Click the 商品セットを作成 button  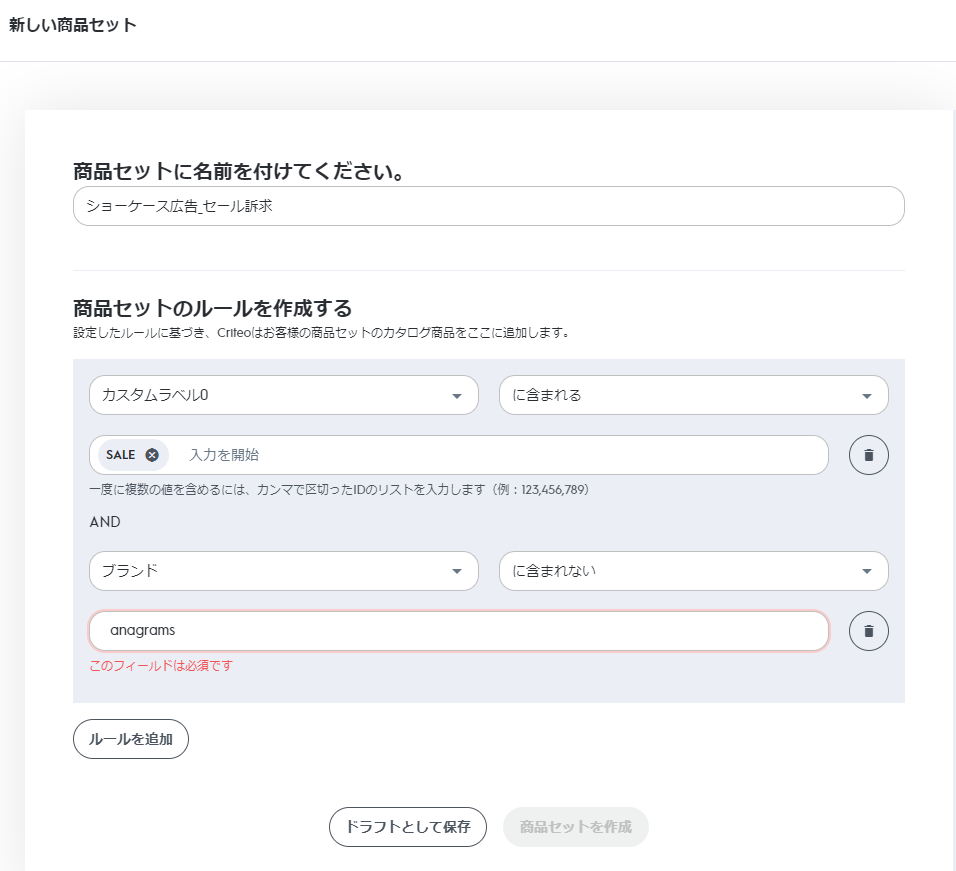576,827
